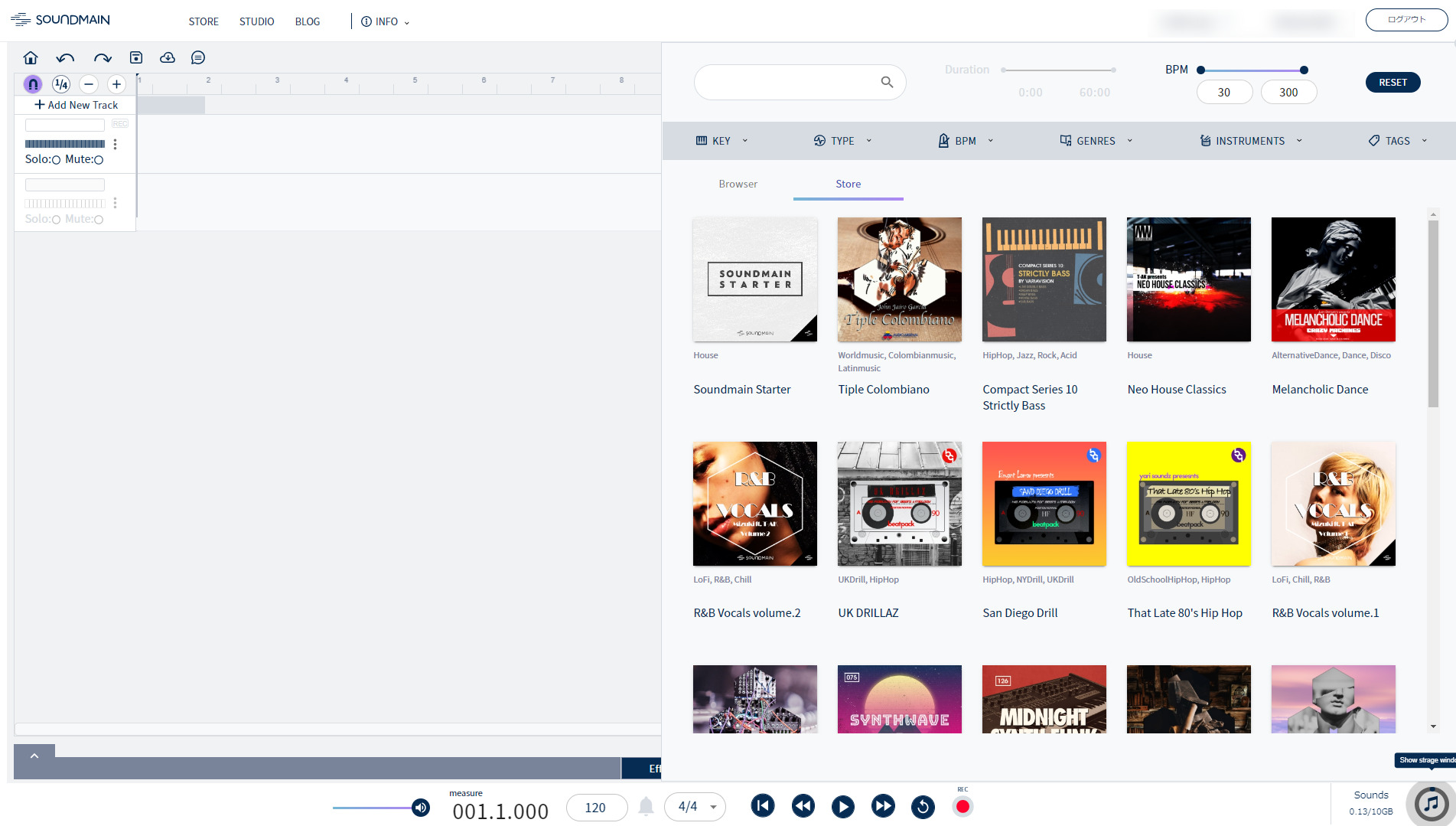Open STUDIO in the top navigation
1456x826 pixels.
point(256,21)
